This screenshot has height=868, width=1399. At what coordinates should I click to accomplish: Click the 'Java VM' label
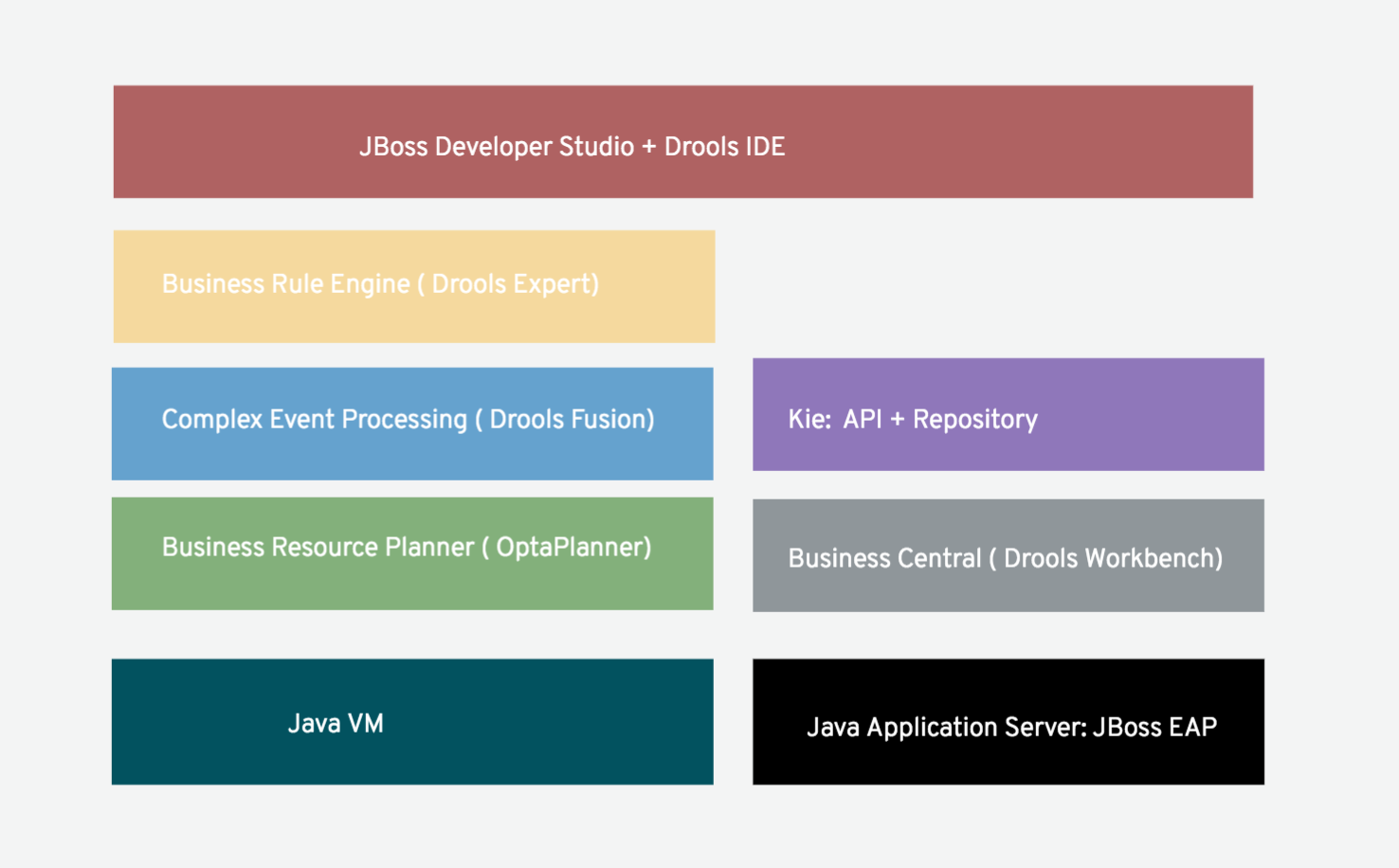(336, 724)
